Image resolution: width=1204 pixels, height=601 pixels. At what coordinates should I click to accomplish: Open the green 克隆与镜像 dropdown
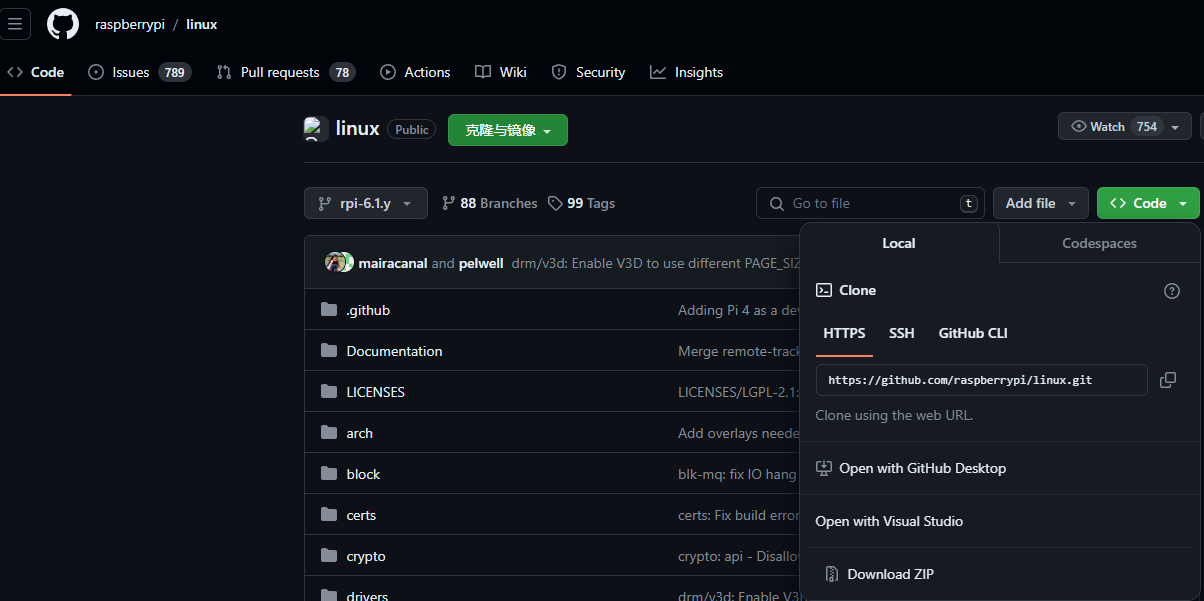[508, 130]
